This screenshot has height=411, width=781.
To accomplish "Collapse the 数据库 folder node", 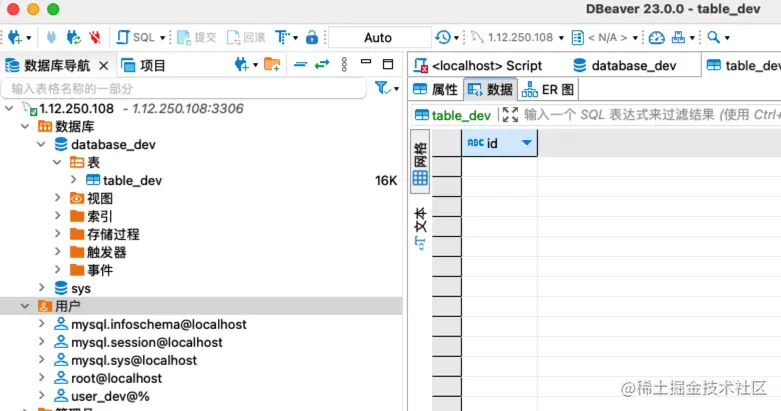I will tap(25, 126).
